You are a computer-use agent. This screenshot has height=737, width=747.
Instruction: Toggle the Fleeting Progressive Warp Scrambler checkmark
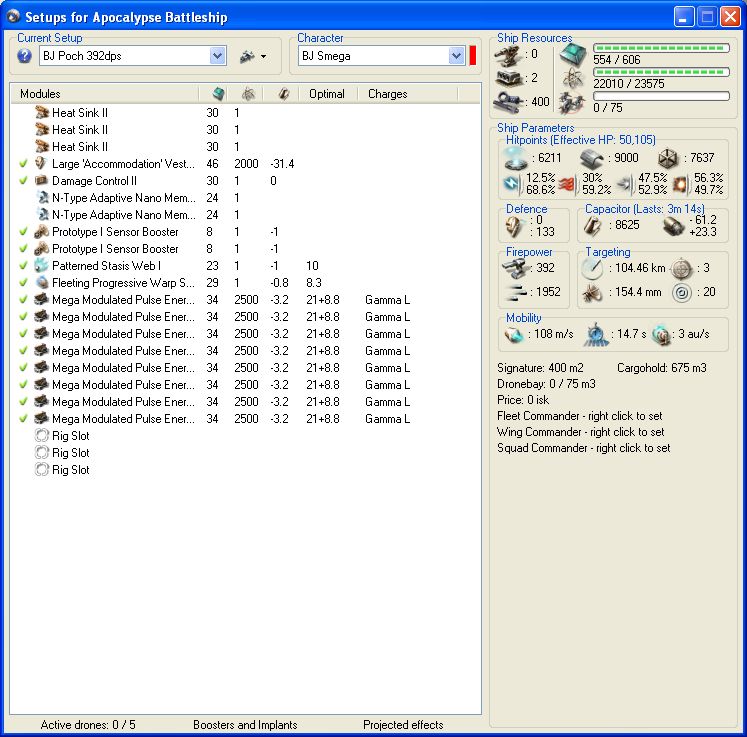23,283
